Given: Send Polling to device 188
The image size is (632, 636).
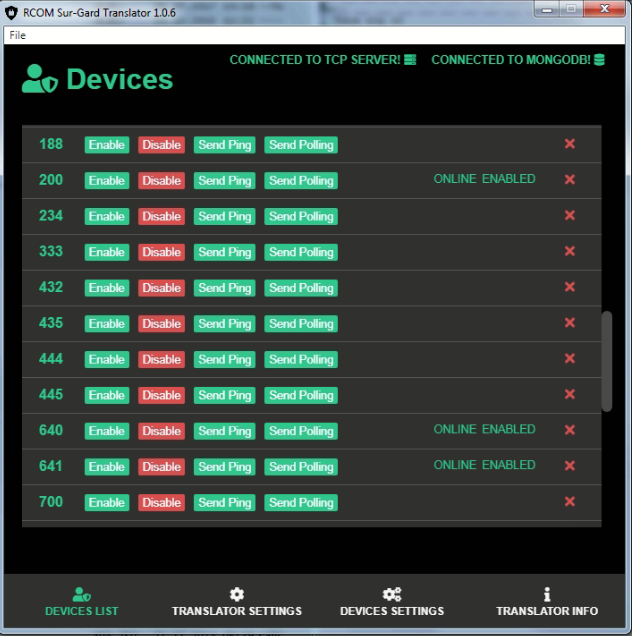Looking at the screenshot, I should click(x=301, y=145).
